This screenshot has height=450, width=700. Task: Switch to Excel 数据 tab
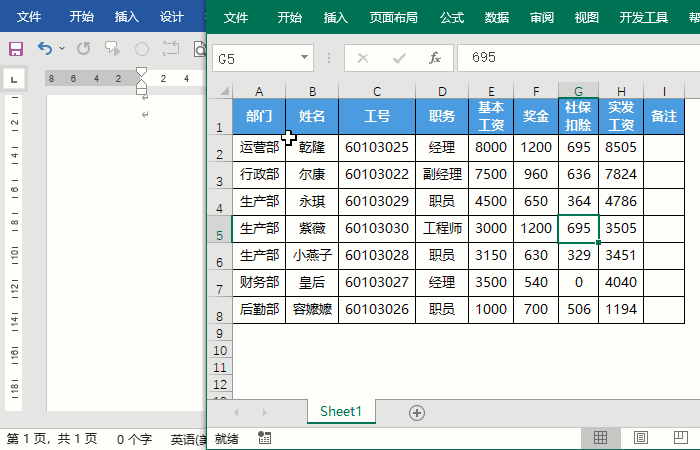click(x=497, y=18)
